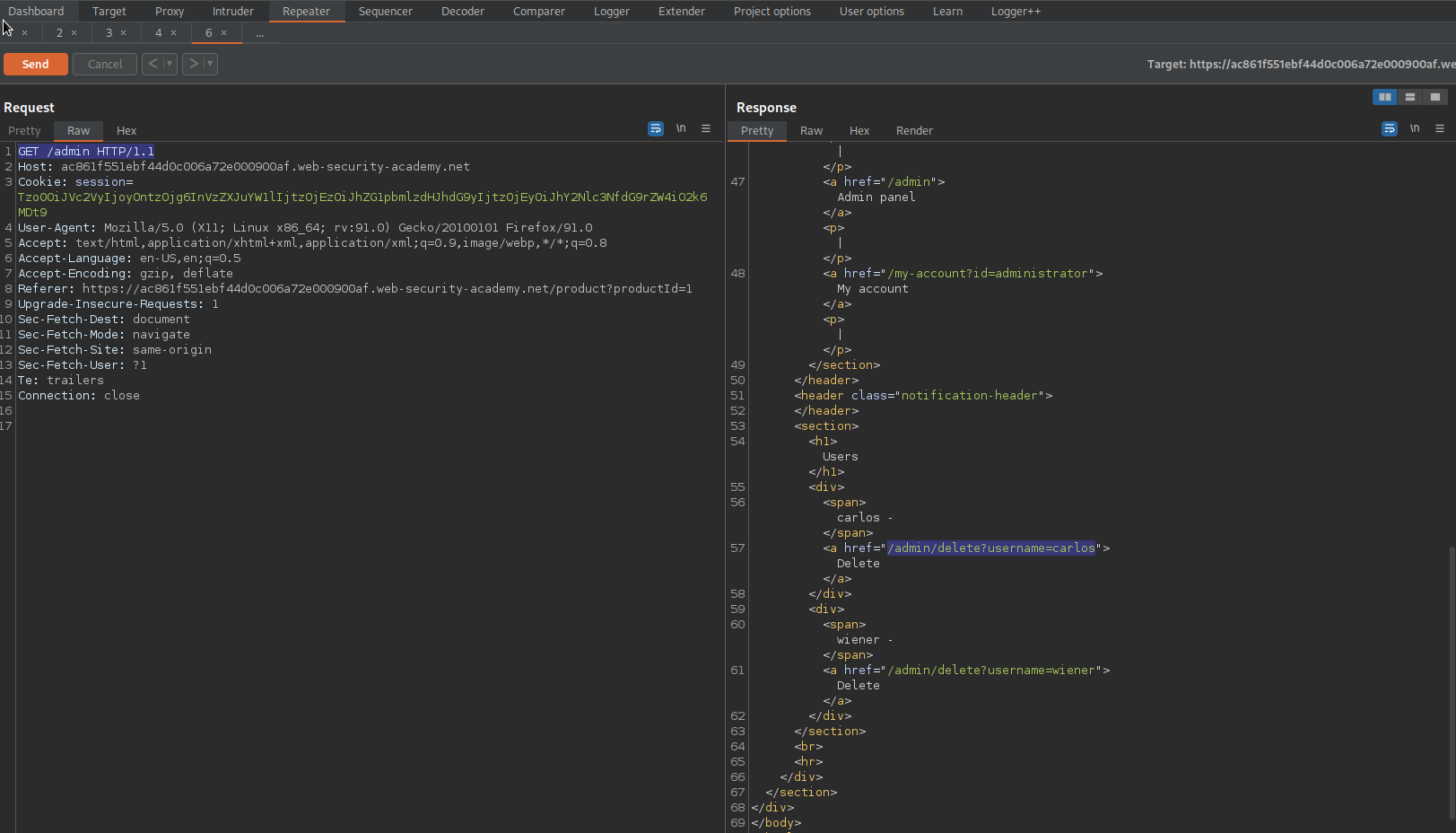The width and height of the screenshot is (1456, 833).
Task: Toggle non-printable characters in Response panel
Action: click(x=1415, y=128)
